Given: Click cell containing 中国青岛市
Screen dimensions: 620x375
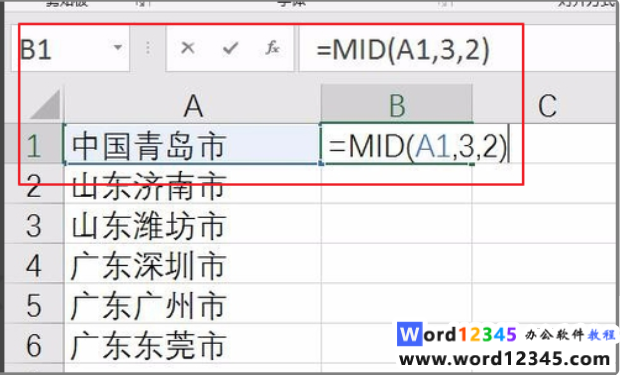Looking at the screenshot, I should tap(193, 144).
